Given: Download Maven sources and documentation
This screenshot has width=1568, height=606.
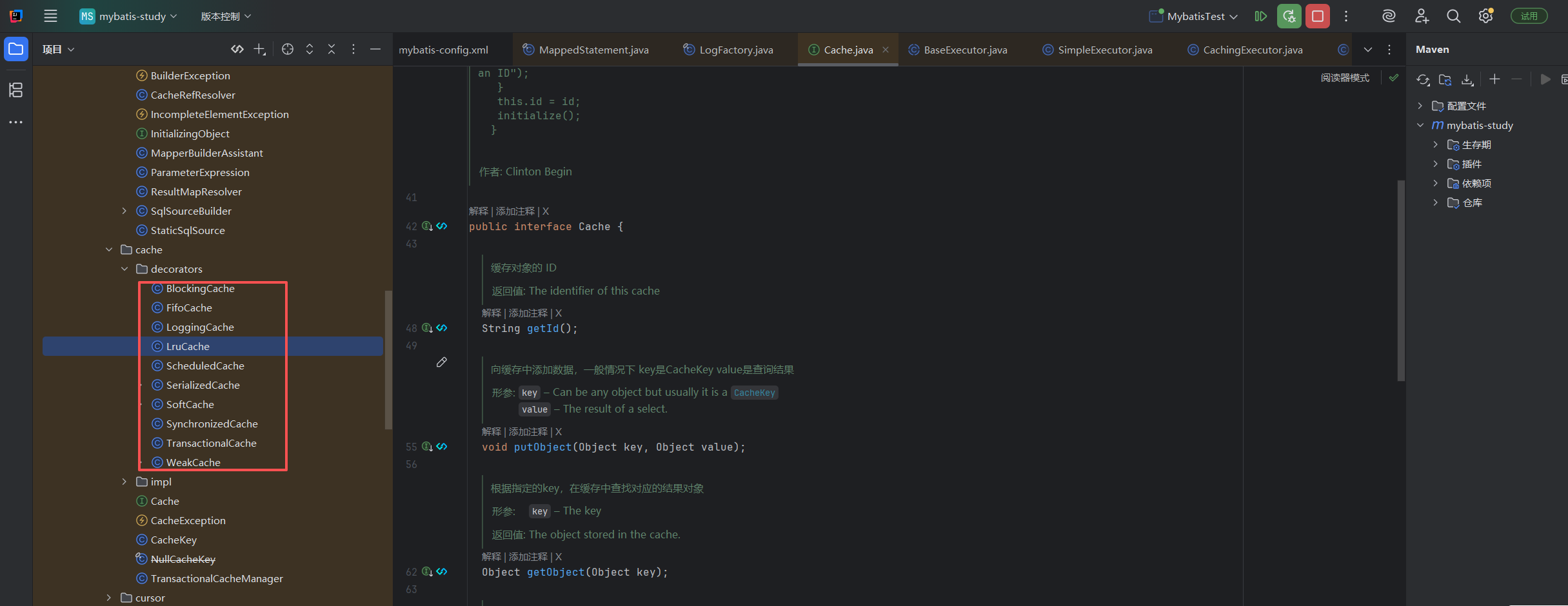Looking at the screenshot, I should click(1467, 79).
